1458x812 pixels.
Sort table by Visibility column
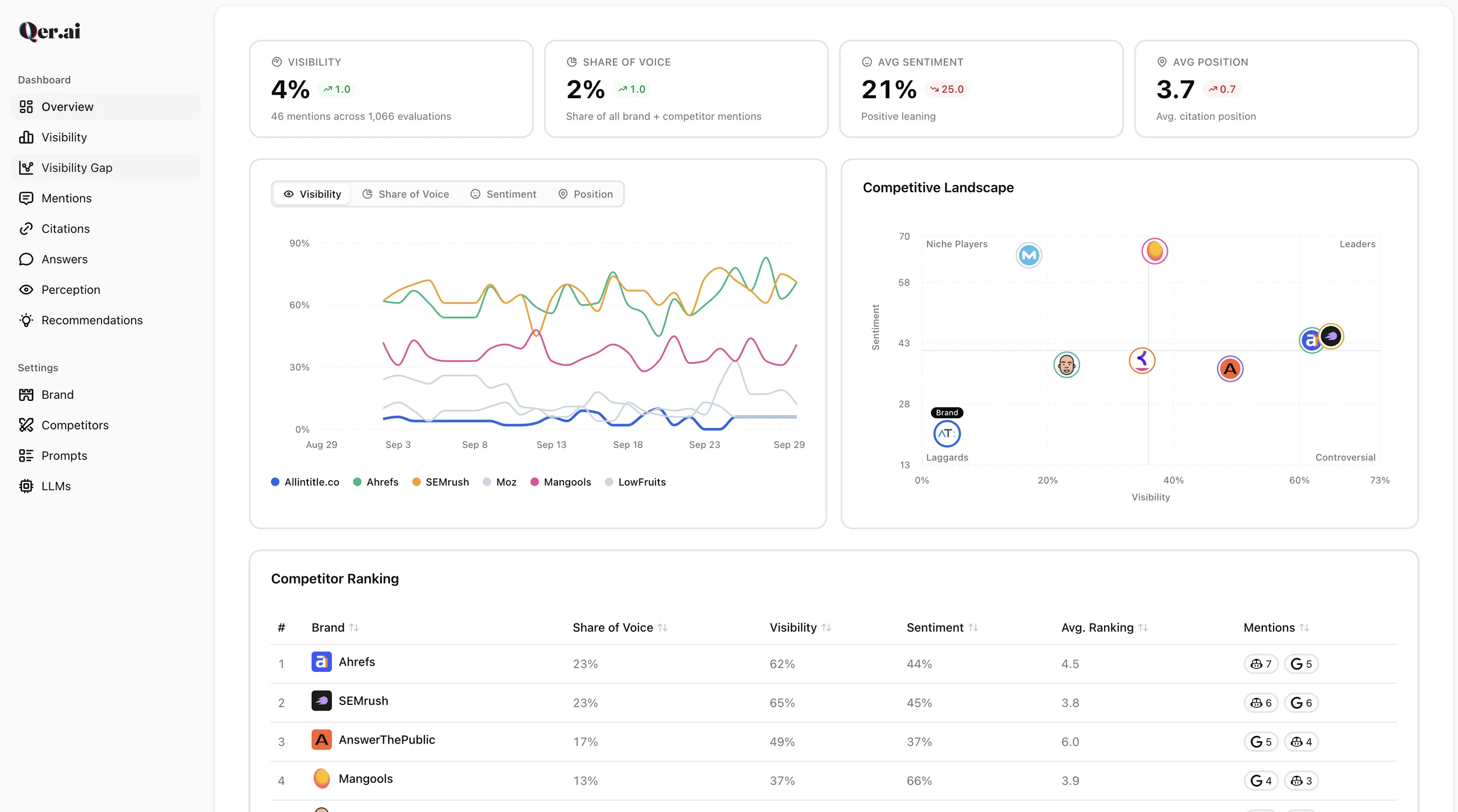(x=800, y=628)
